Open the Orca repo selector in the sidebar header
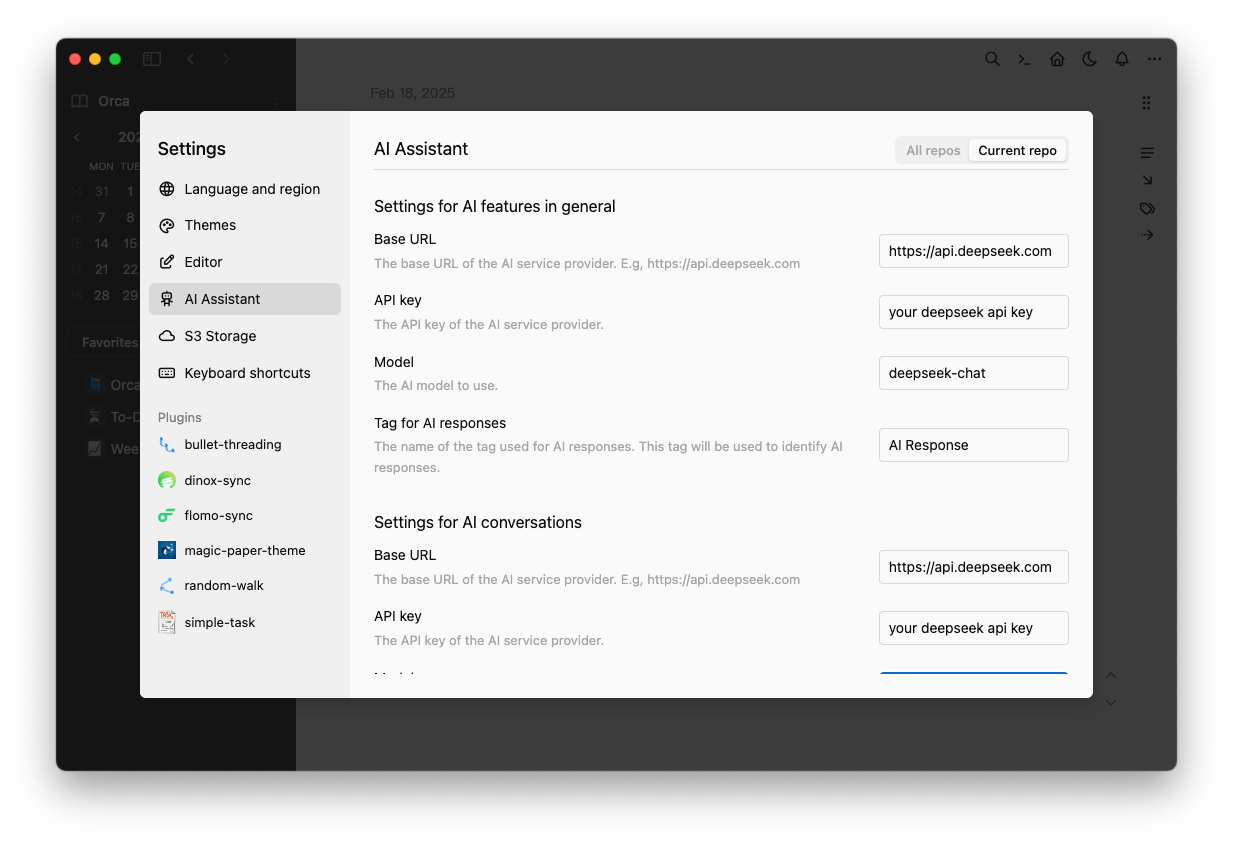 click(176, 101)
